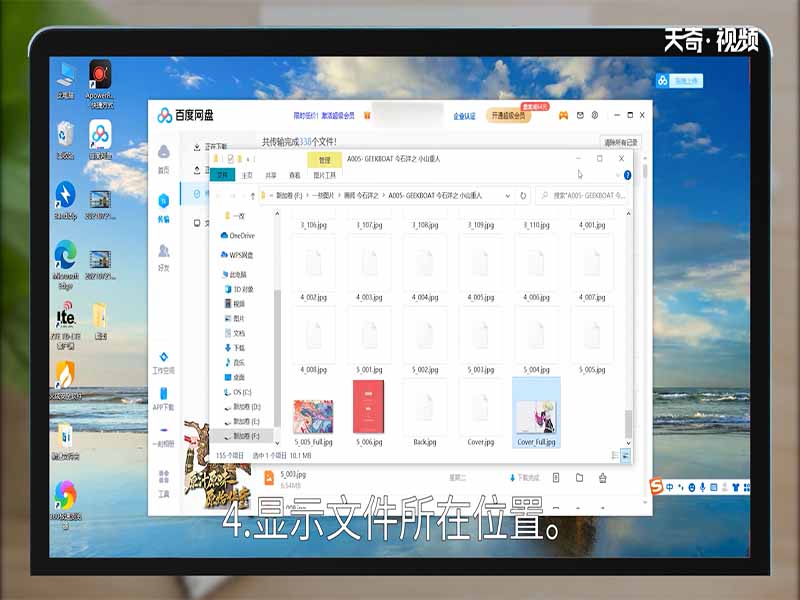Click the messages icon in Baidu Netdisk title bar
The height and width of the screenshot is (600, 800).
(580, 114)
